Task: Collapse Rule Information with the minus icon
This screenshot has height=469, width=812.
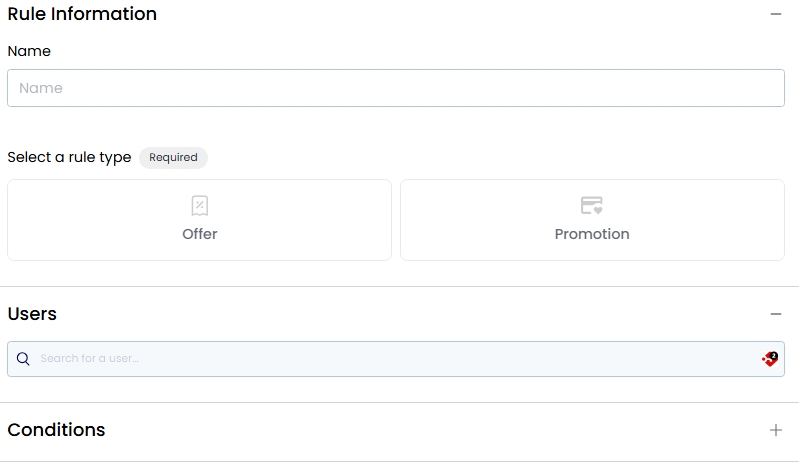Action: [x=775, y=15]
